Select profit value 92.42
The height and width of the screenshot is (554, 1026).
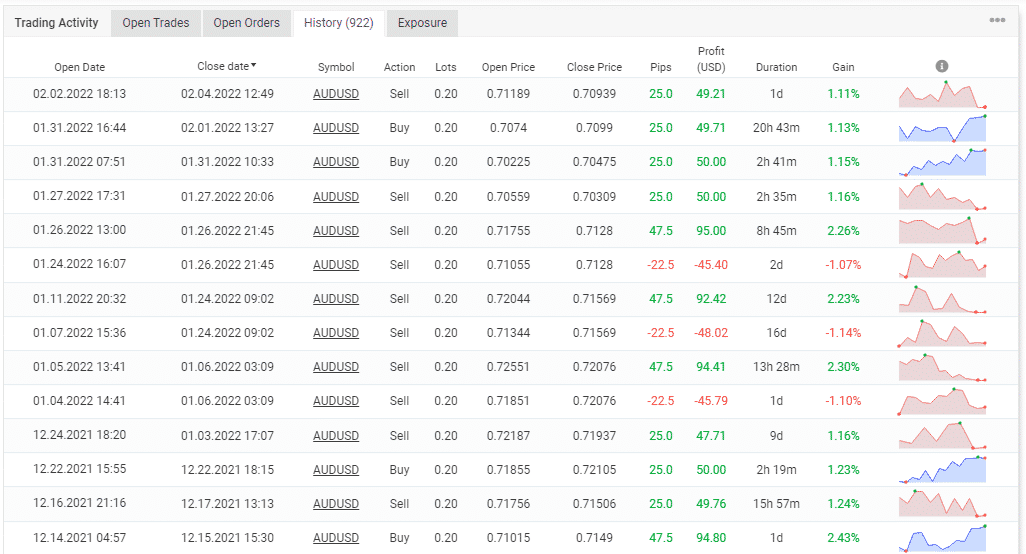point(711,299)
